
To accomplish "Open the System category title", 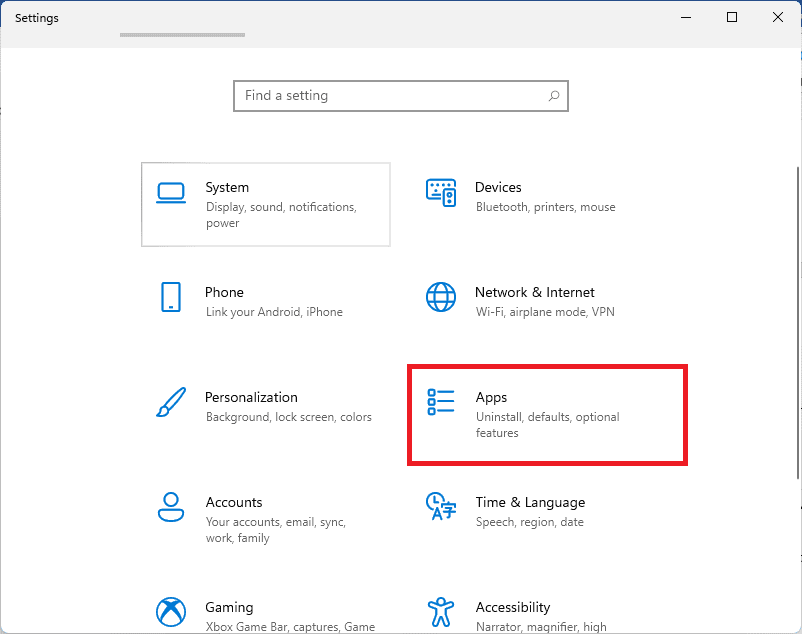I will (227, 188).
